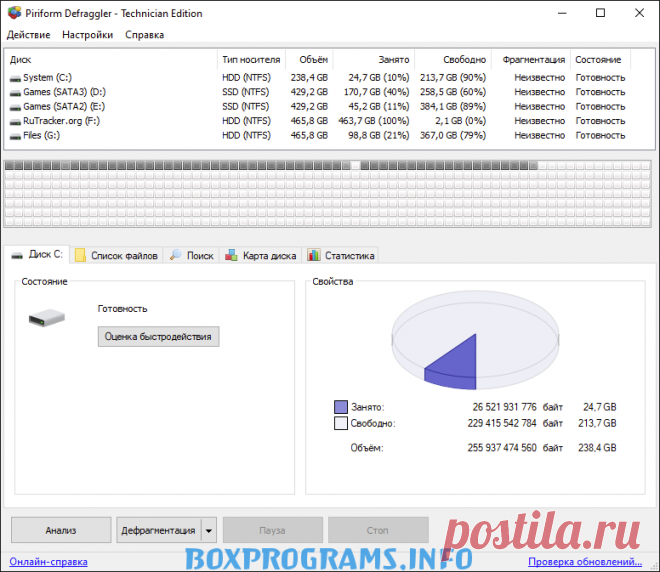
Task: Open the Справка menu
Action: pyautogui.click(x=144, y=35)
